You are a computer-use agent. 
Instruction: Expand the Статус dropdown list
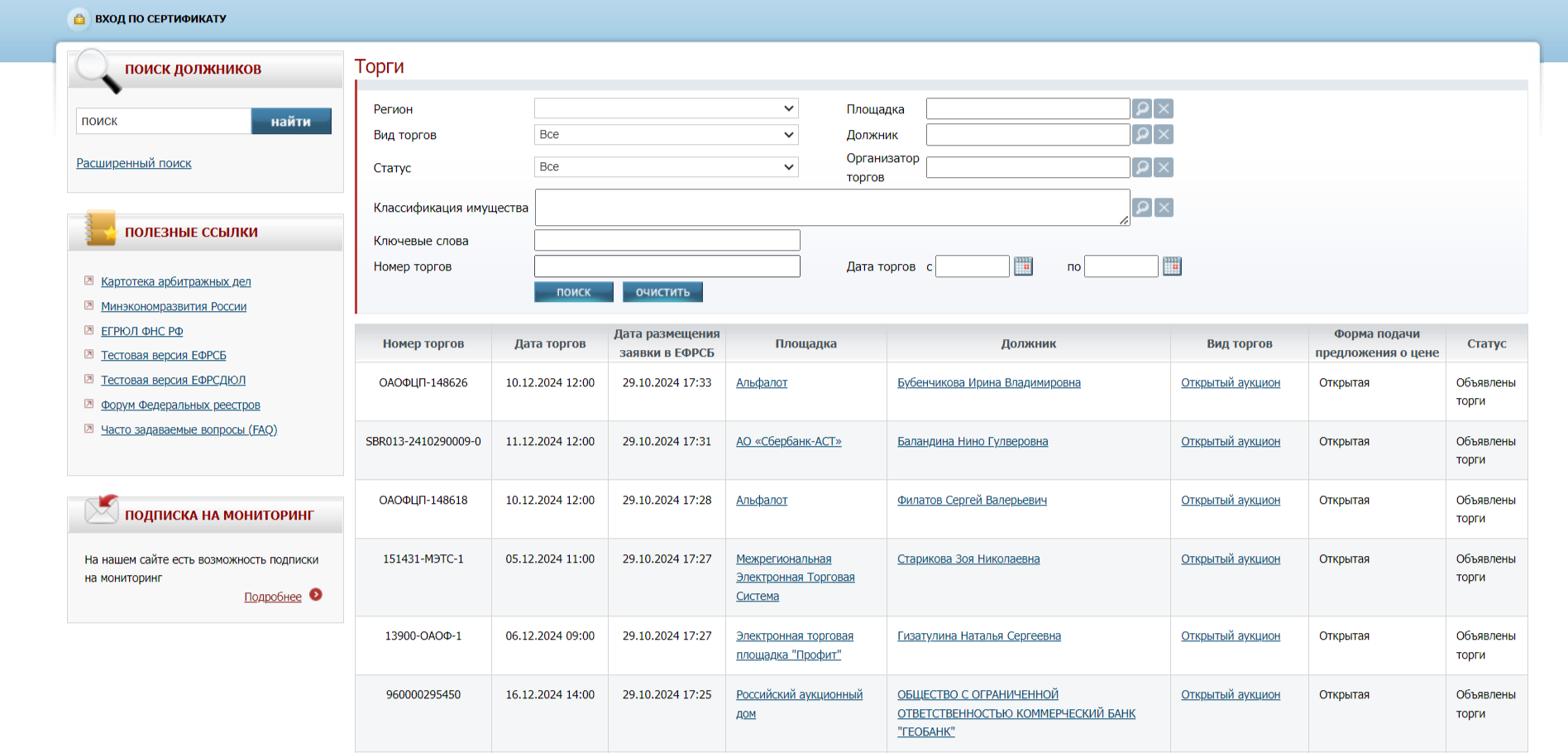pos(666,167)
